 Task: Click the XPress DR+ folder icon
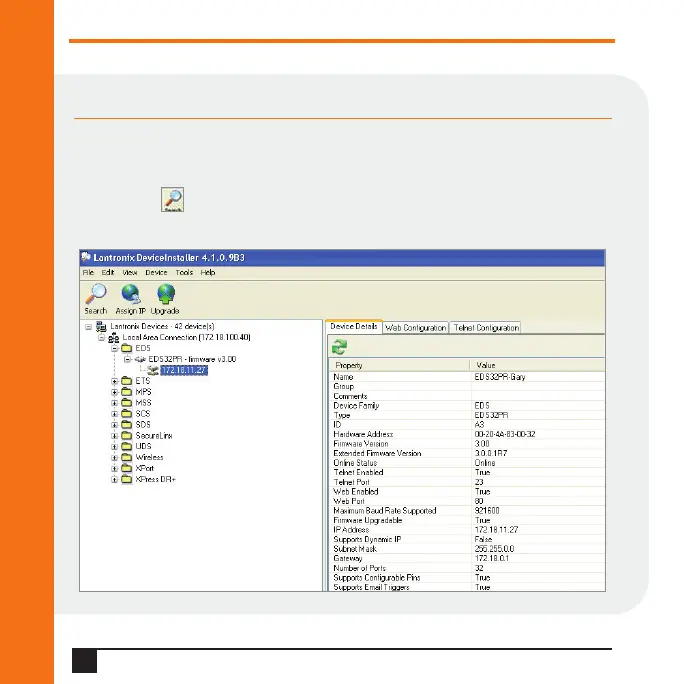tap(127, 479)
